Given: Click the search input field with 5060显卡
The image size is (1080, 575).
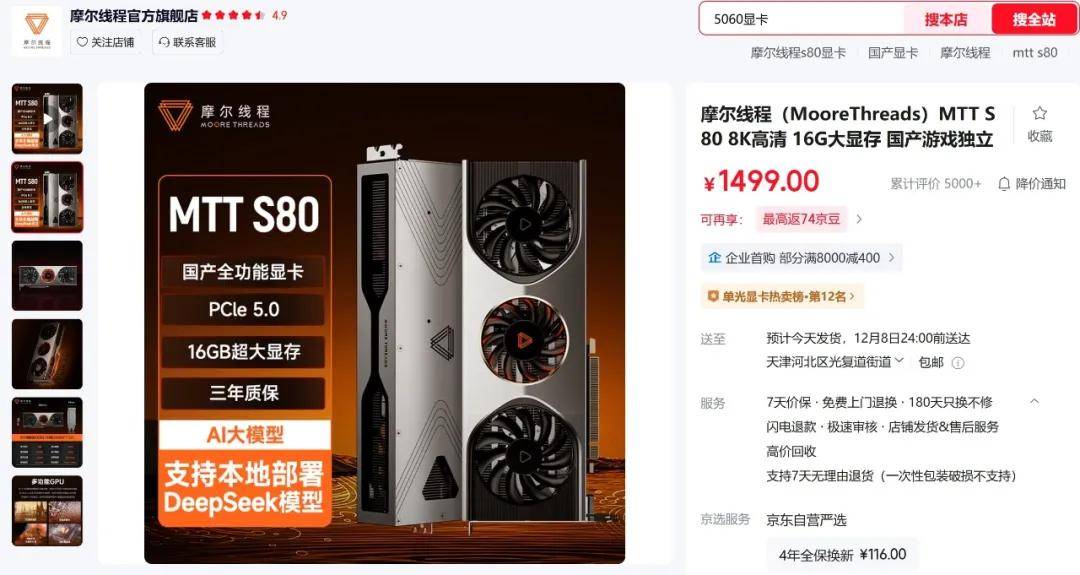Looking at the screenshot, I should coord(802,19).
